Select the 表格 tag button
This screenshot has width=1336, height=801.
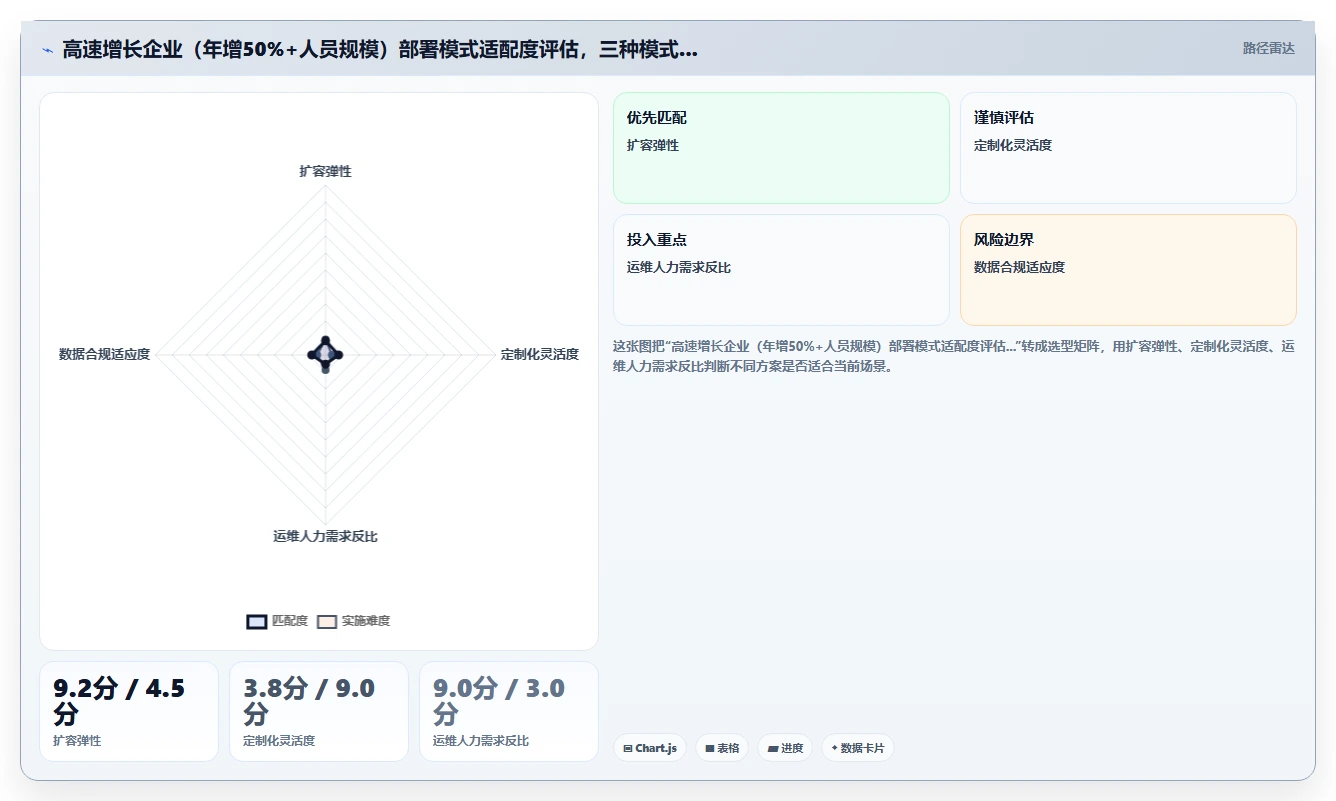point(722,748)
